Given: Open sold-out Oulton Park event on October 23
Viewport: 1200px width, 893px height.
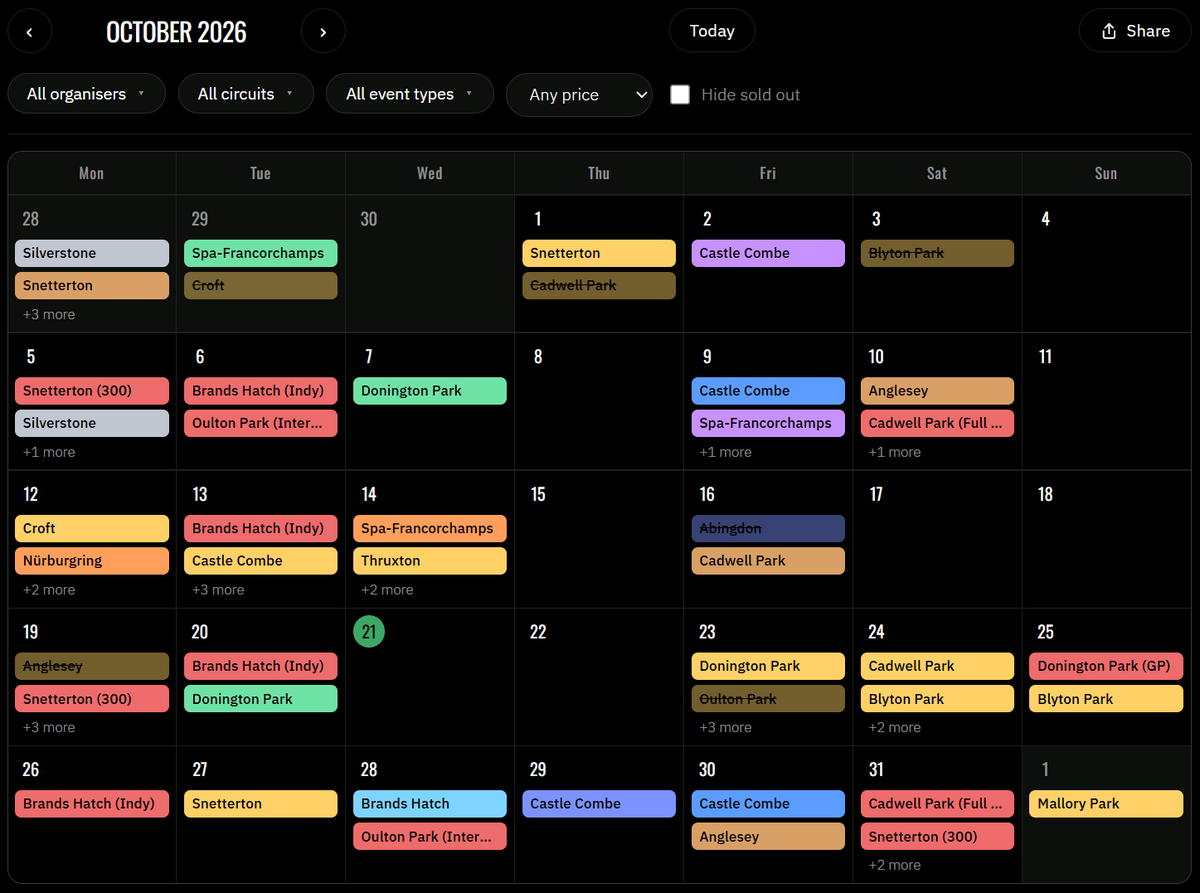Looking at the screenshot, I should (768, 699).
